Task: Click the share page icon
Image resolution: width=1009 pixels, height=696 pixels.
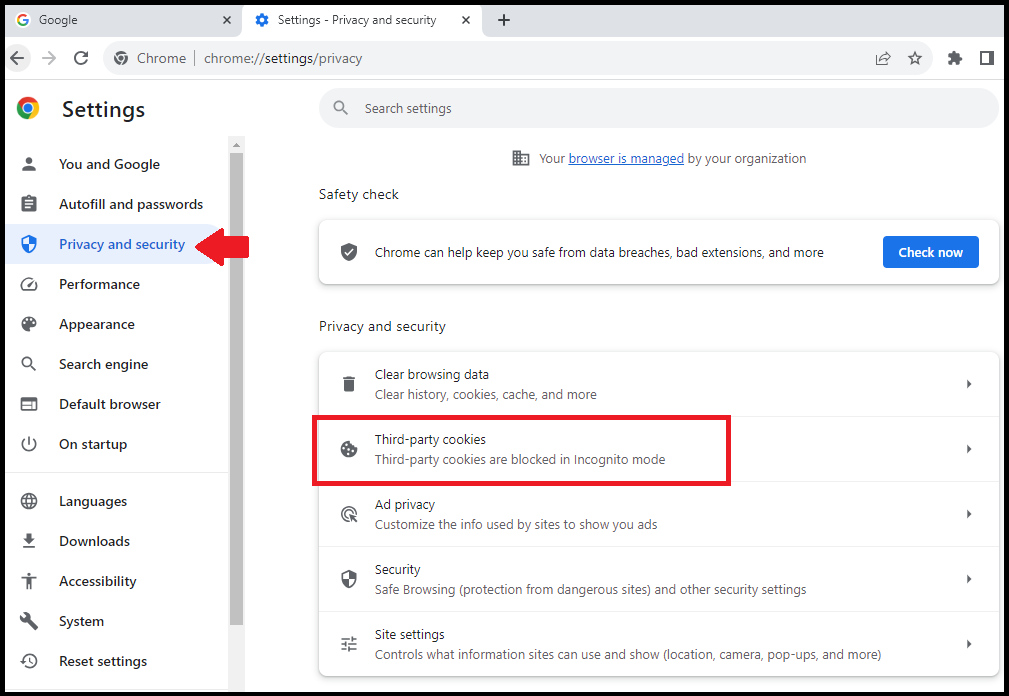Action: click(883, 58)
